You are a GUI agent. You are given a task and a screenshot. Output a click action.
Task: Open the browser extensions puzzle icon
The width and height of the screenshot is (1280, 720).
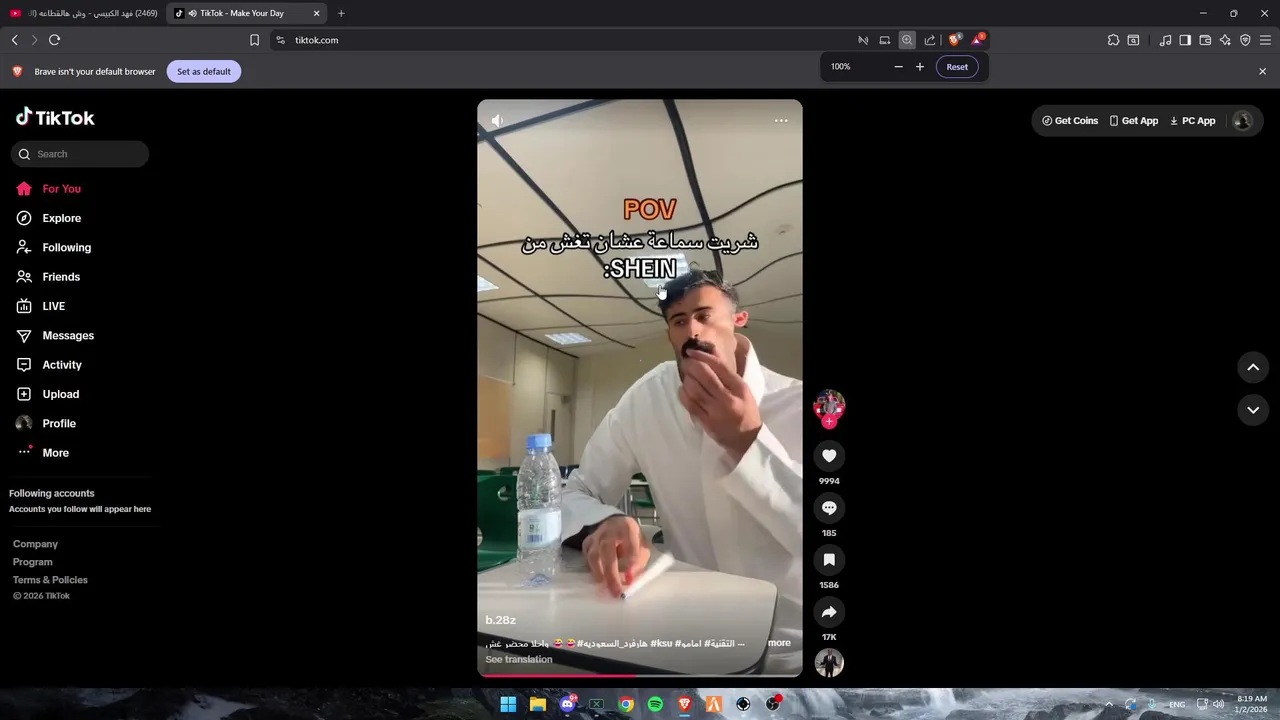coord(1113,40)
